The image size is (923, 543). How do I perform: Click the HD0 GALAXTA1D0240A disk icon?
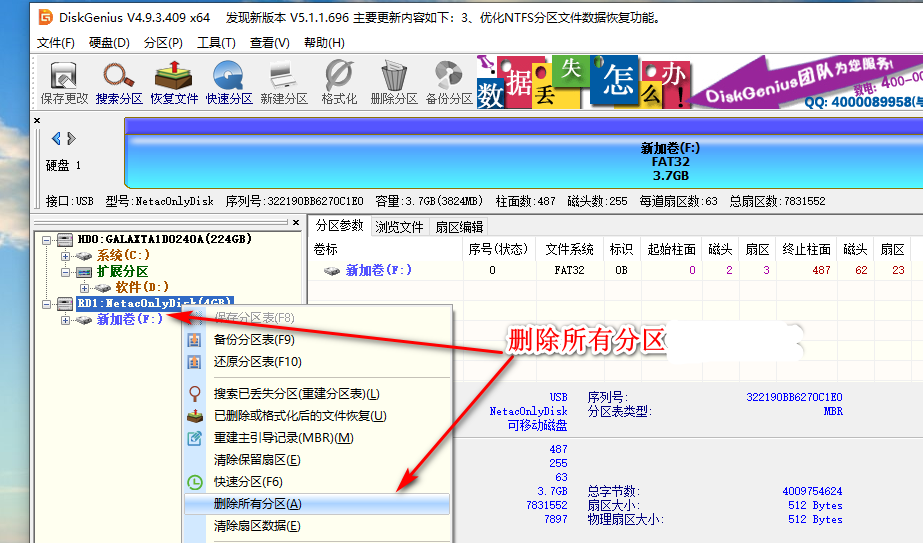click(65, 240)
